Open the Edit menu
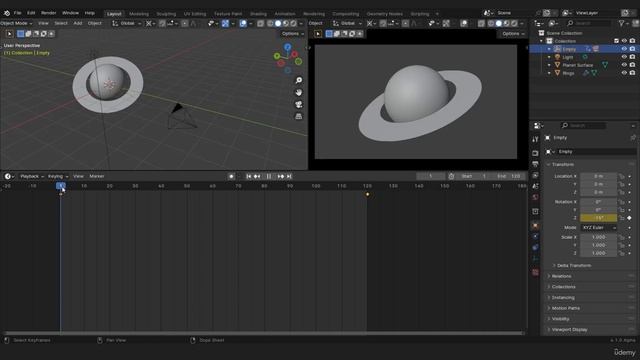 click(31, 13)
